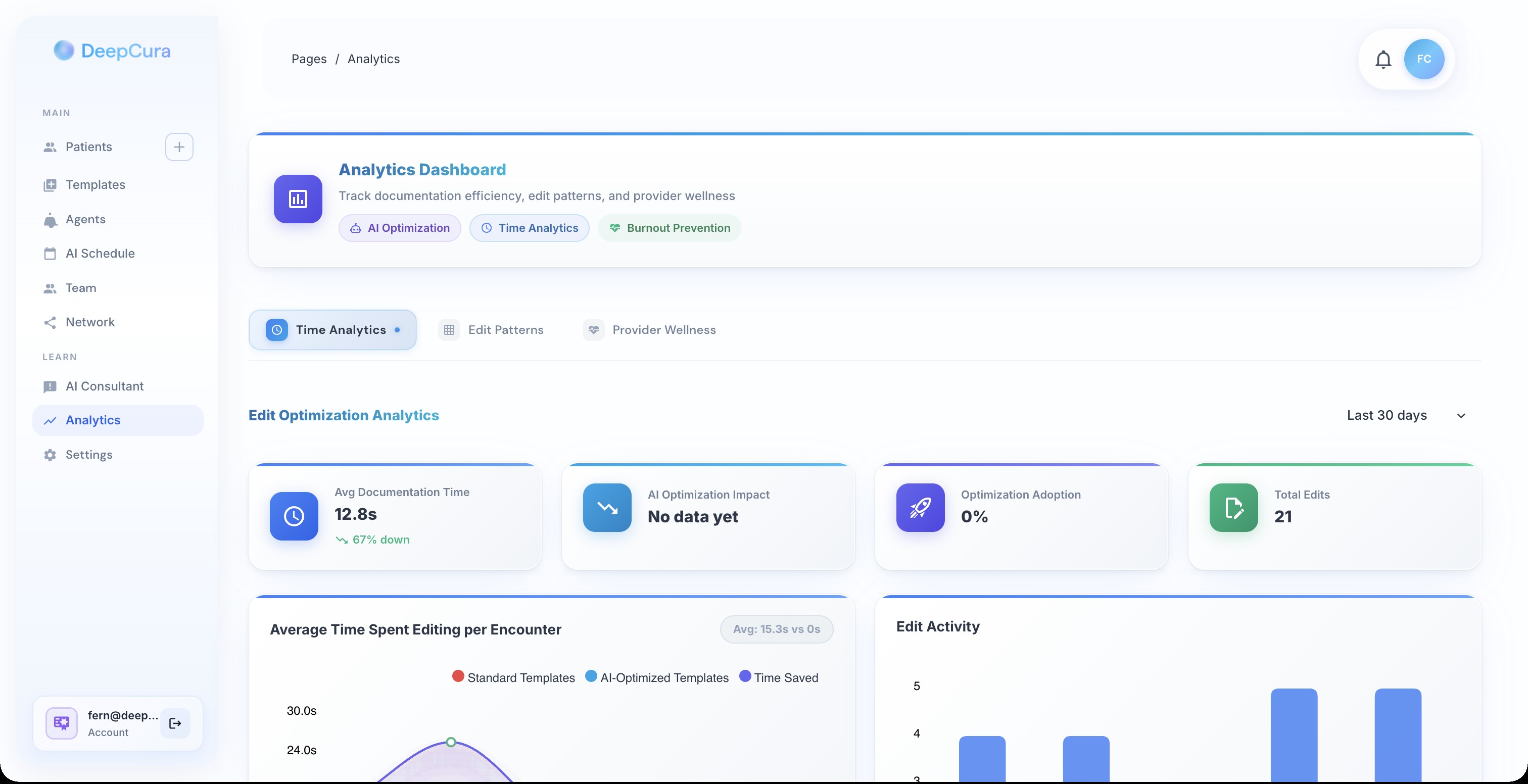Open the notifications bell

pyautogui.click(x=1383, y=59)
